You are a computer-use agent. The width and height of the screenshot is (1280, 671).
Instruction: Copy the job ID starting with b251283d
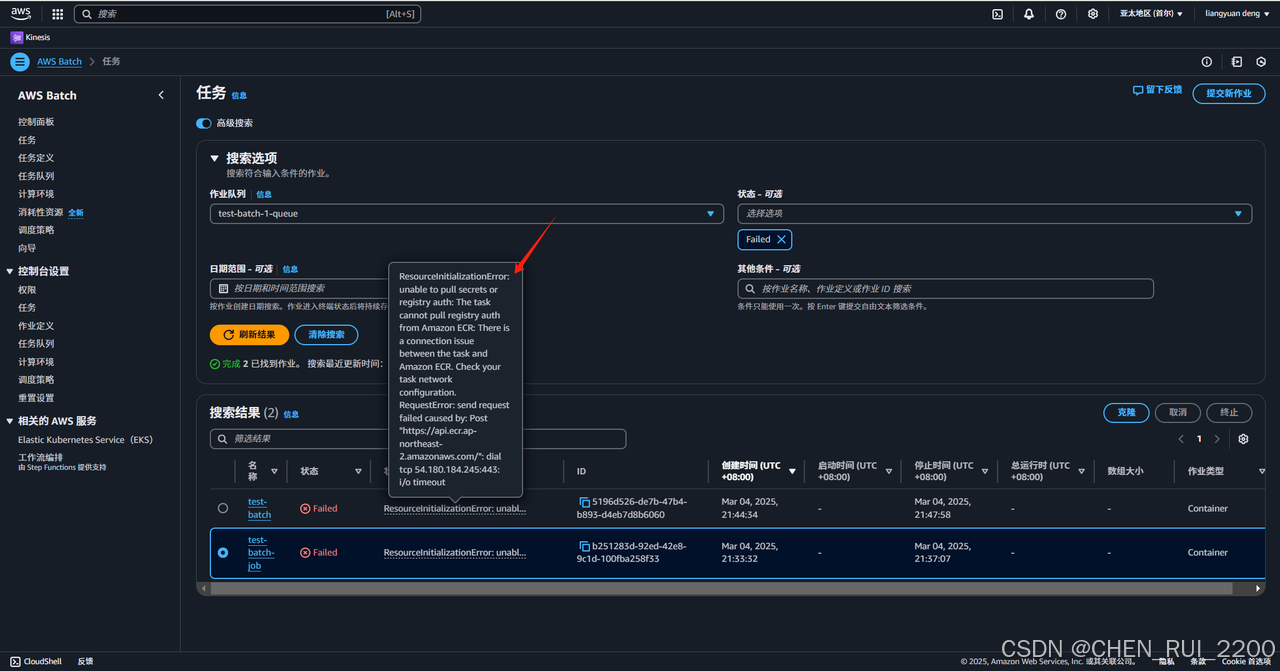(x=585, y=546)
